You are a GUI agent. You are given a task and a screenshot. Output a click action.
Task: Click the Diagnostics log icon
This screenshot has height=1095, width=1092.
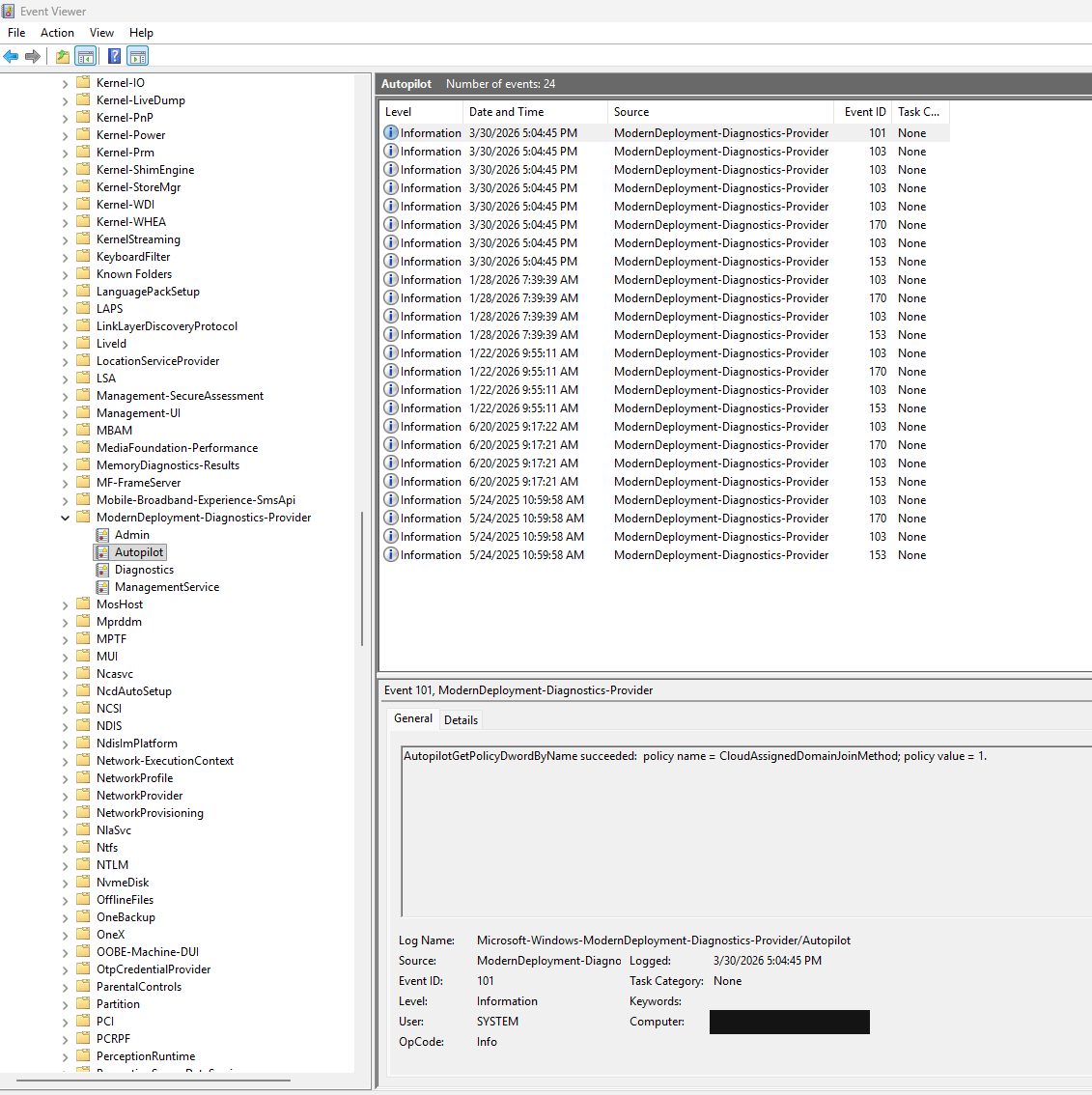point(102,570)
